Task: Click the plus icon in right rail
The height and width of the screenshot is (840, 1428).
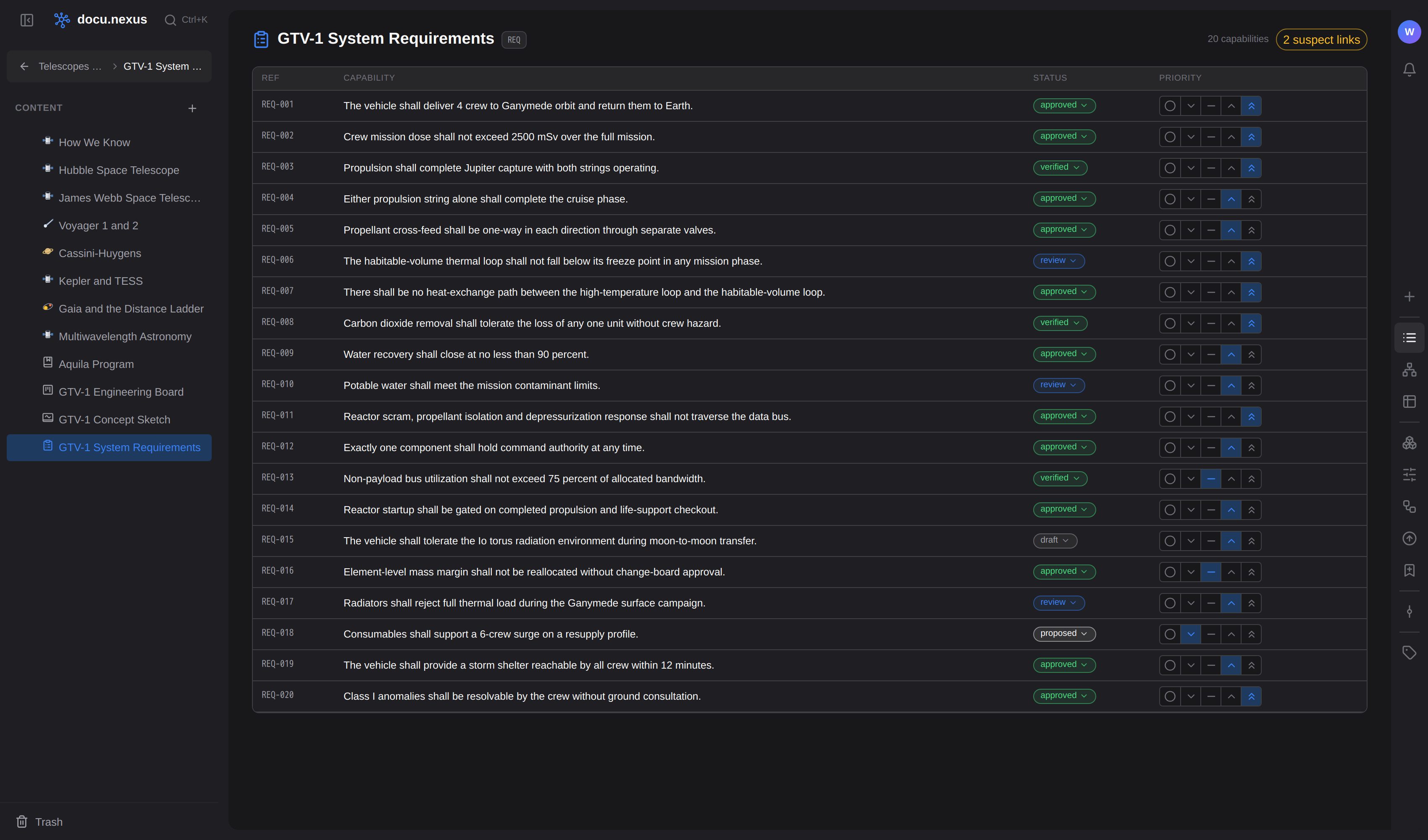Action: (x=1409, y=297)
